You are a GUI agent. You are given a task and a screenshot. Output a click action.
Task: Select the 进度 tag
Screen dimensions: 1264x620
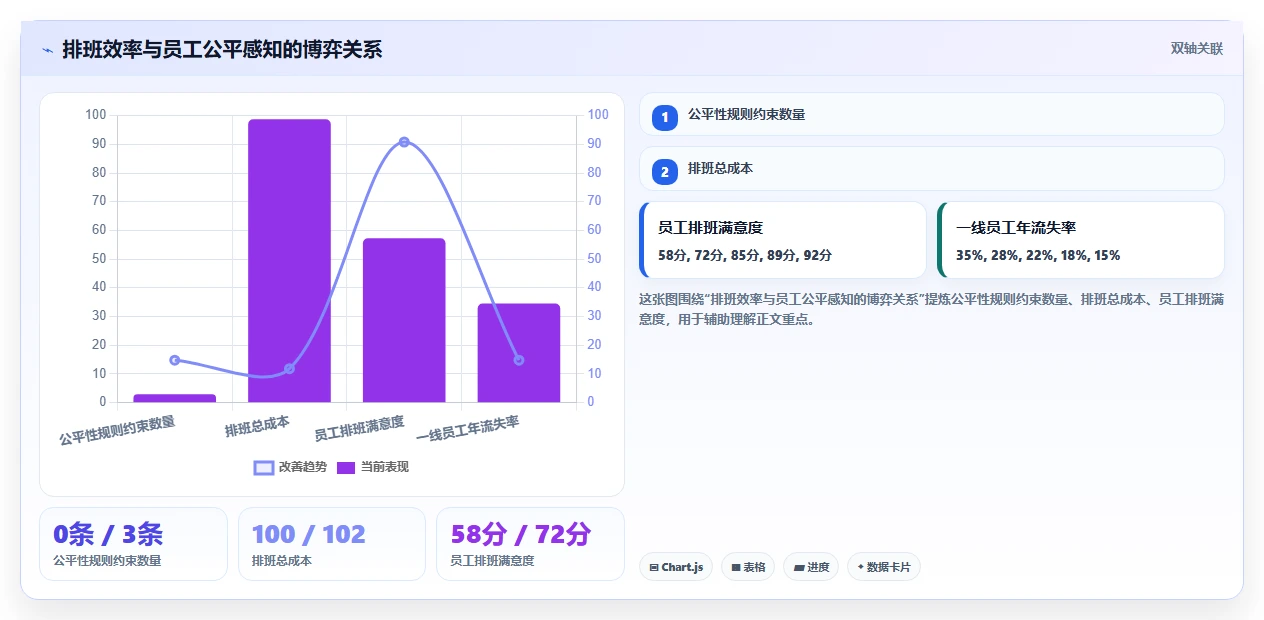[811, 567]
